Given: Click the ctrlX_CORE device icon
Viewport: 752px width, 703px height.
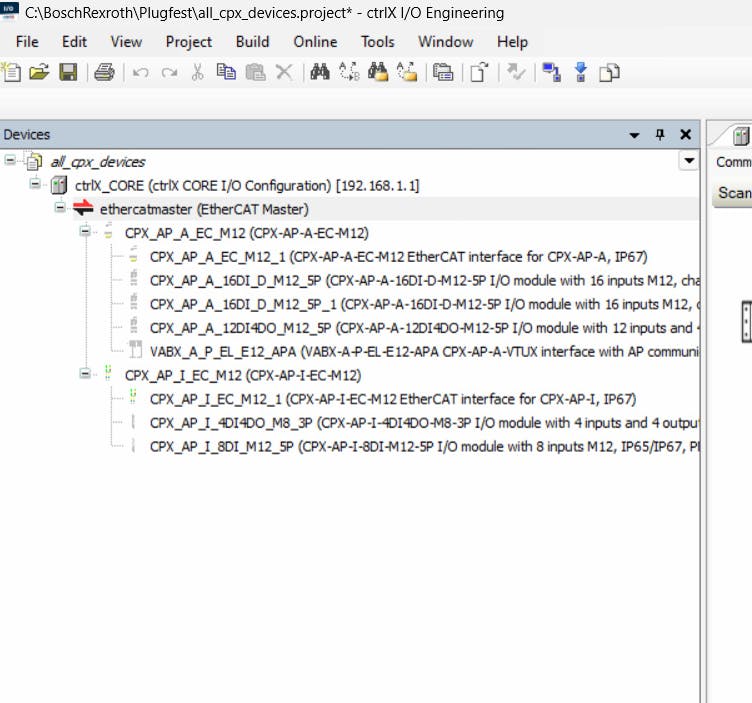Looking at the screenshot, I should point(59,185).
